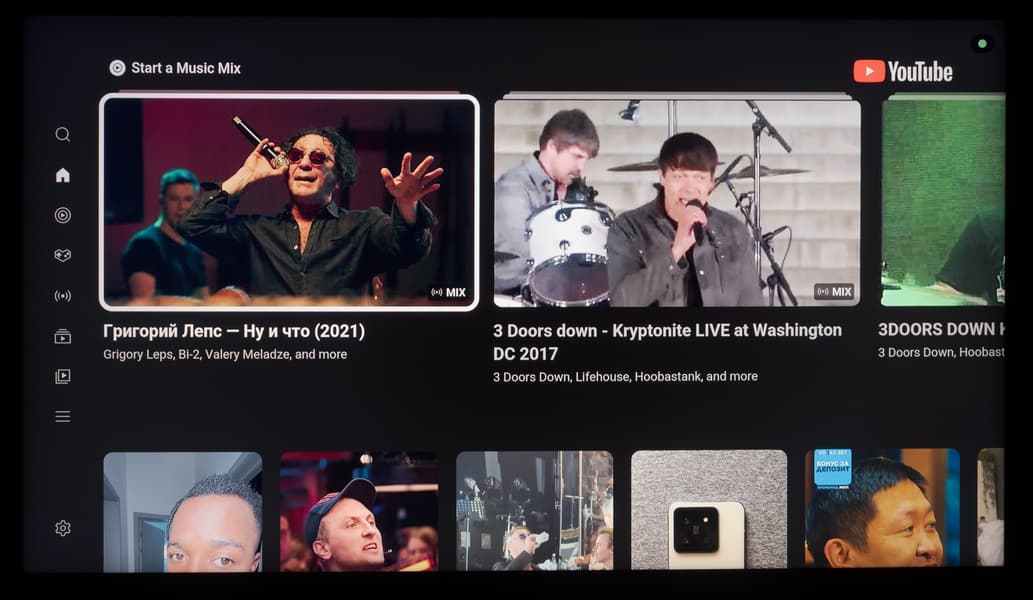Open the Music section sidebar icon
Viewport: 1033px width, 600px height.
click(63, 215)
